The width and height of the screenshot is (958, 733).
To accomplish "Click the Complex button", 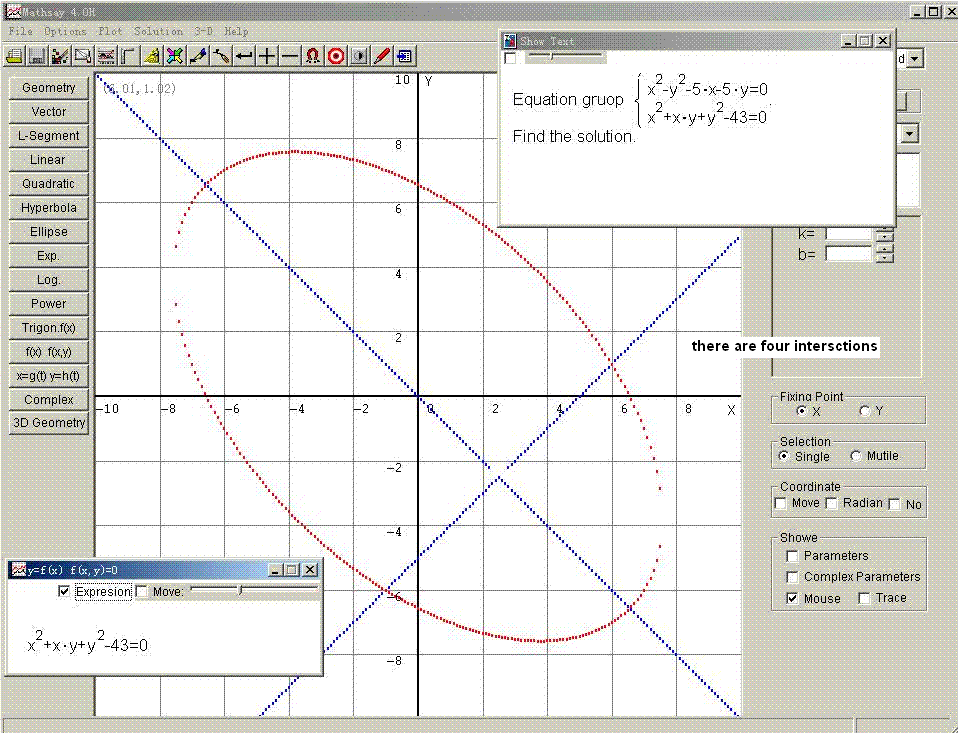I will point(49,399).
